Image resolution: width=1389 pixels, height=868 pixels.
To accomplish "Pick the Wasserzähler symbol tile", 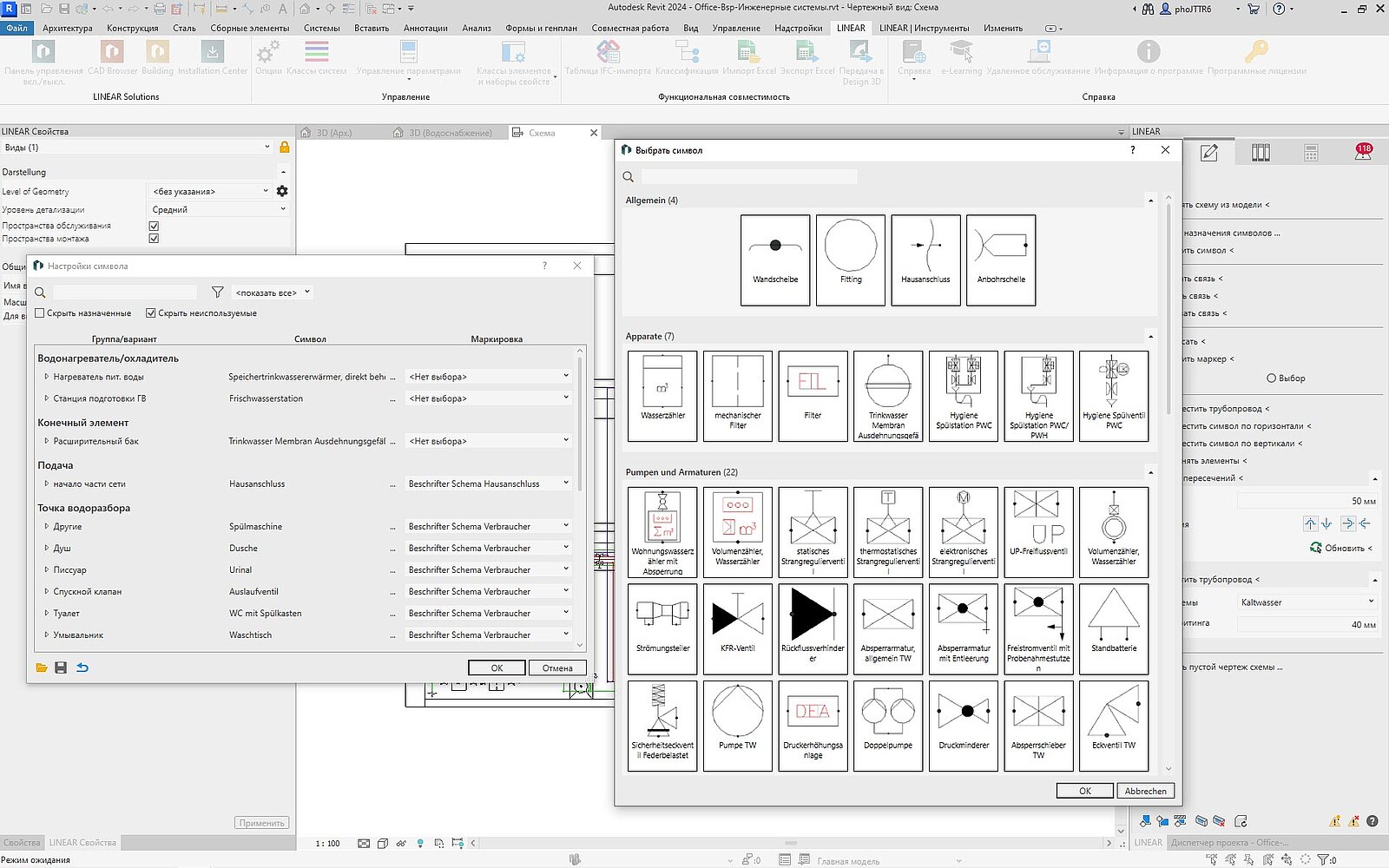I will (662, 395).
